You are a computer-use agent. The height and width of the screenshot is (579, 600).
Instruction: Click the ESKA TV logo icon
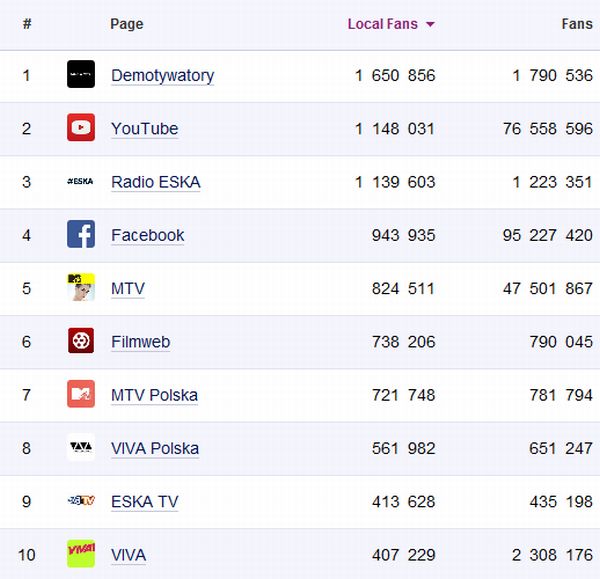81,501
